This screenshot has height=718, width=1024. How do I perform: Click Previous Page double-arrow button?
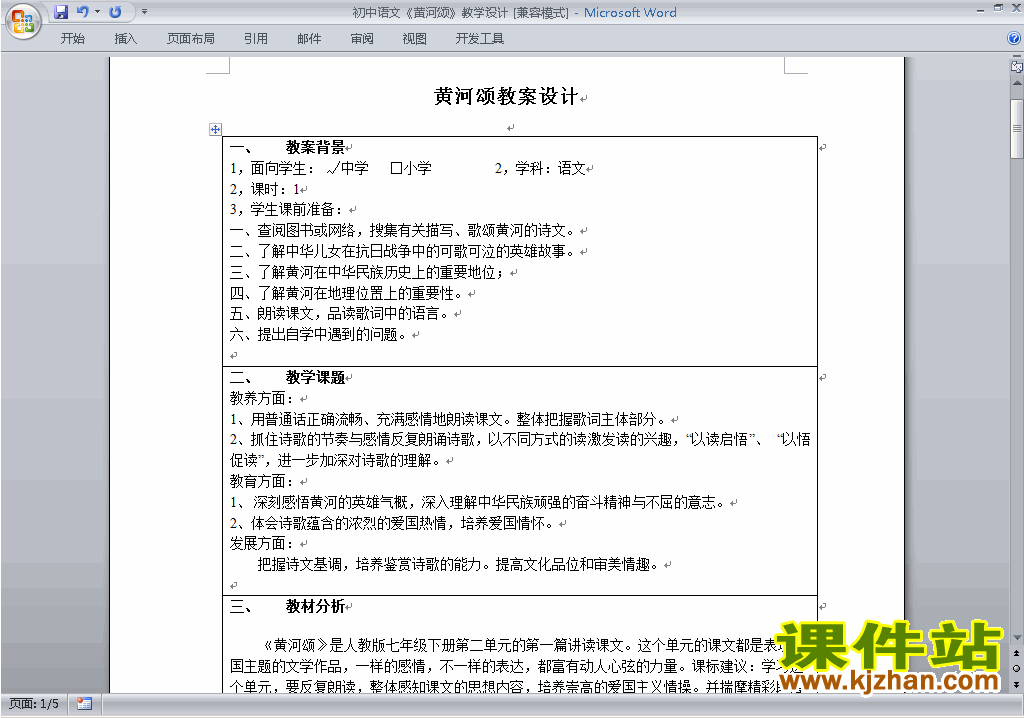(1016, 653)
